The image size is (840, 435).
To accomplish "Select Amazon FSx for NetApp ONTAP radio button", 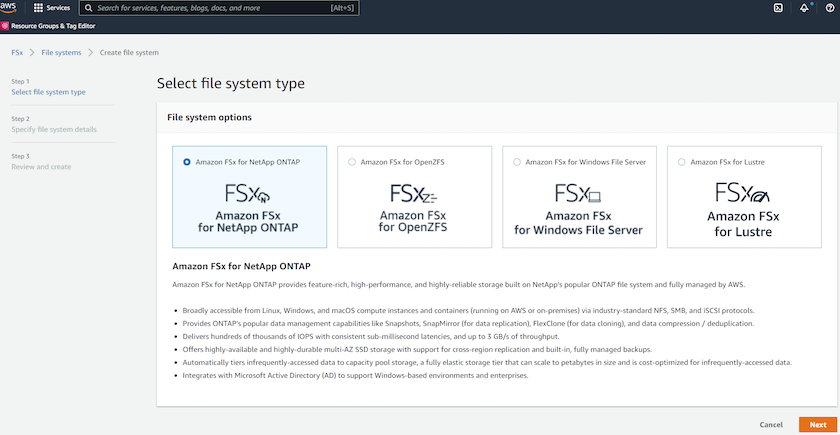I will tap(187, 161).
